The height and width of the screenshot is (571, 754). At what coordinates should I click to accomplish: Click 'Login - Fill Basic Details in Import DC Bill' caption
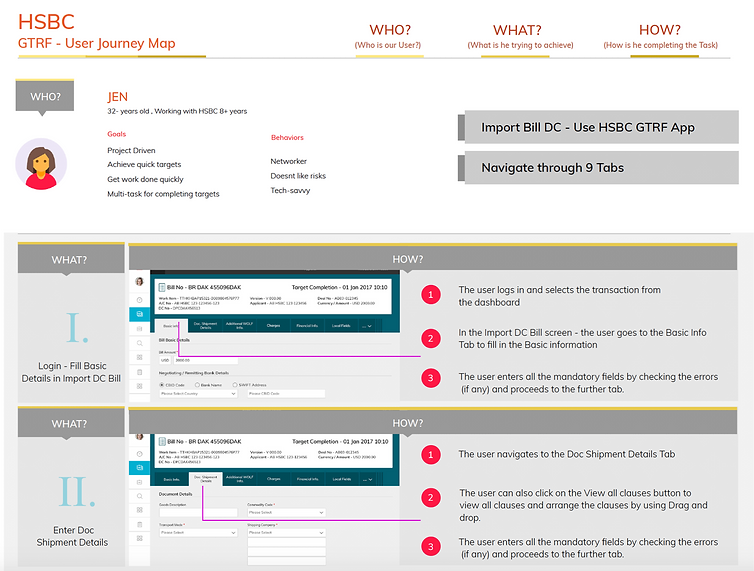[71, 372]
